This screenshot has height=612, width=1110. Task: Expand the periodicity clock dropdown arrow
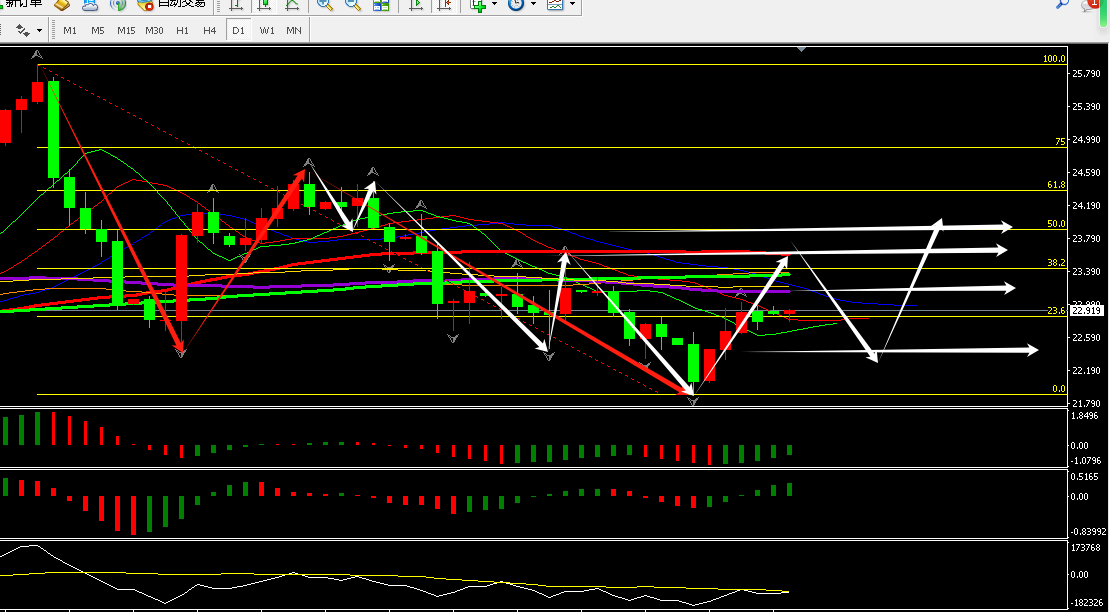coord(533,5)
